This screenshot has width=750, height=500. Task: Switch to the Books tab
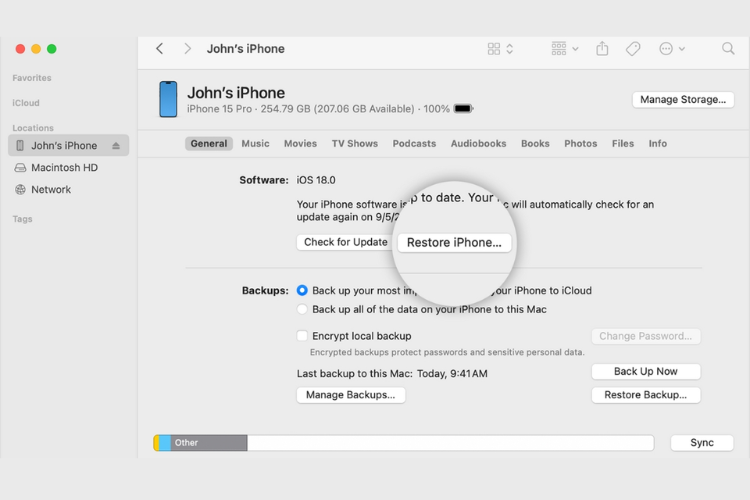pyautogui.click(x=535, y=144)
